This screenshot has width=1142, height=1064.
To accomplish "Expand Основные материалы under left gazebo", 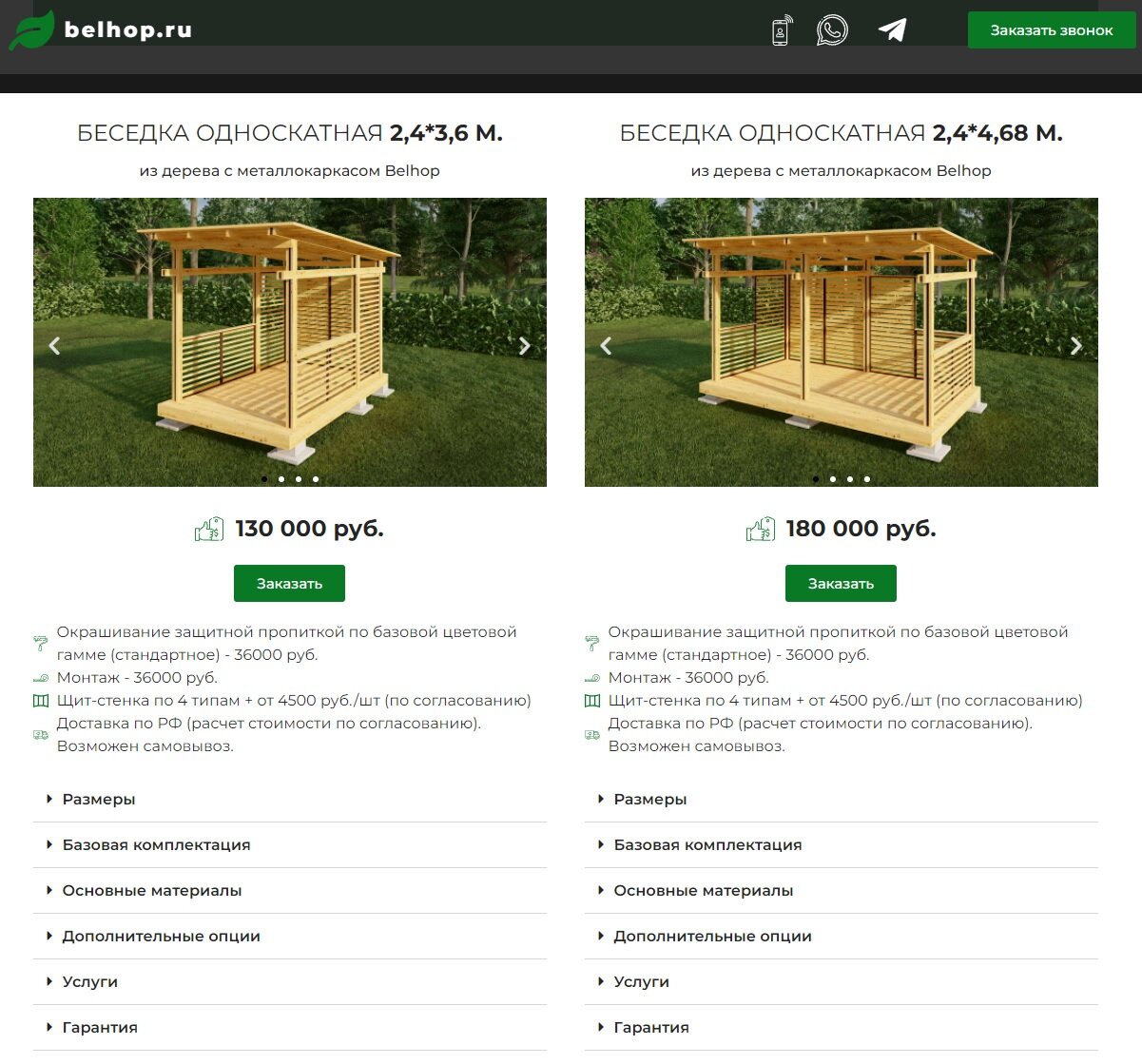I will pyautogui.click(x=290, y=891).
